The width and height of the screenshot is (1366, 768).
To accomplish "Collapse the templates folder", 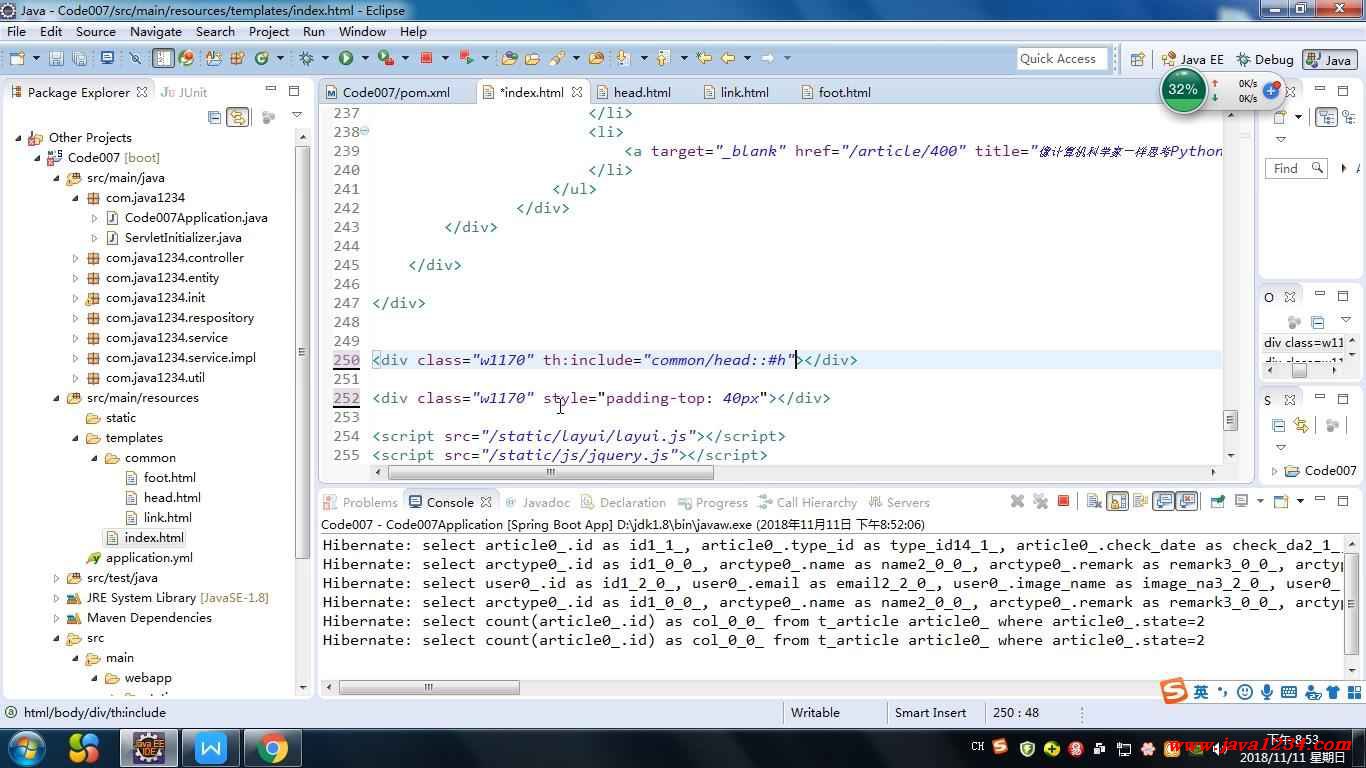I will pos(76,438).
